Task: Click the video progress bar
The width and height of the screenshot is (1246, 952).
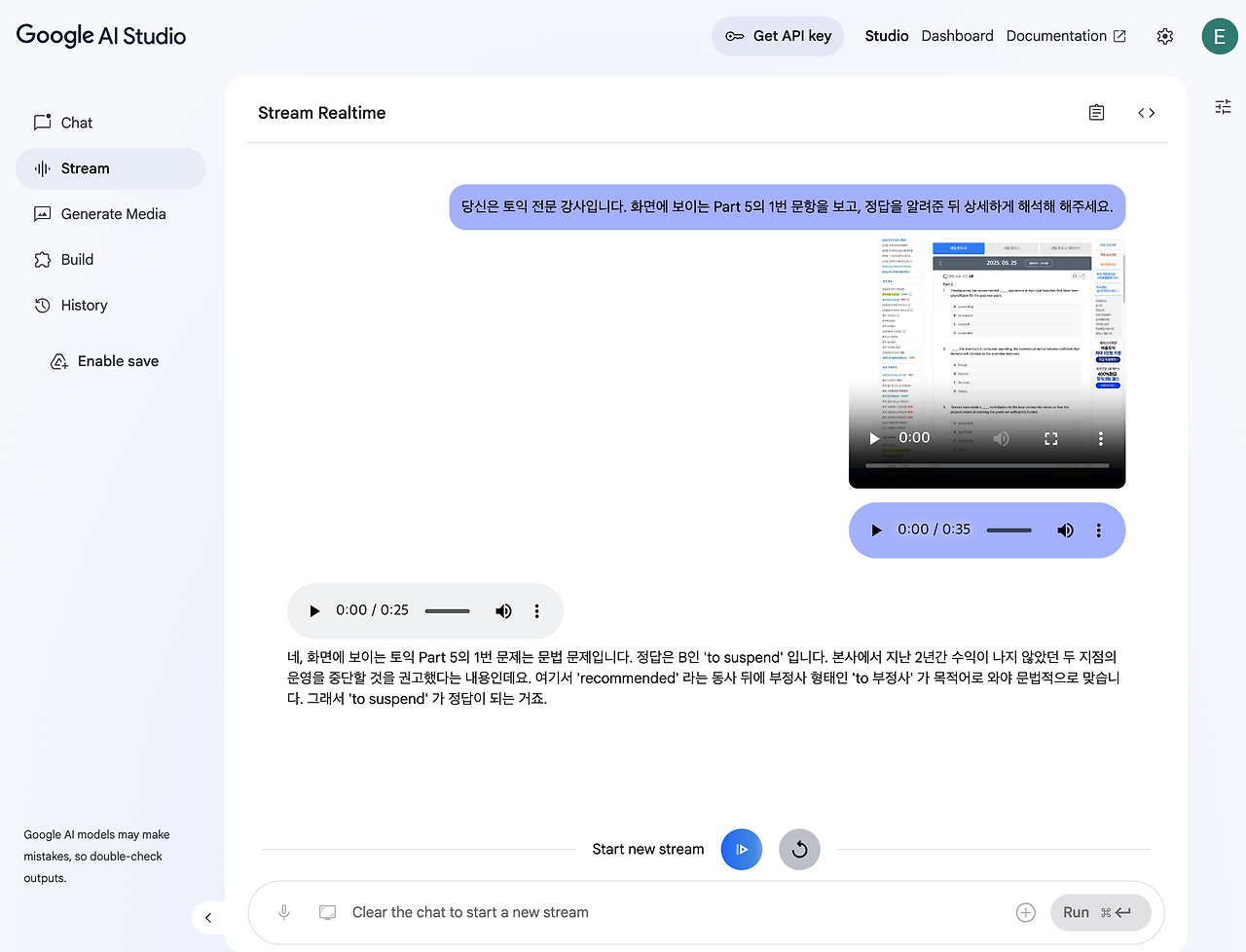Action: [x=987, y=466]
